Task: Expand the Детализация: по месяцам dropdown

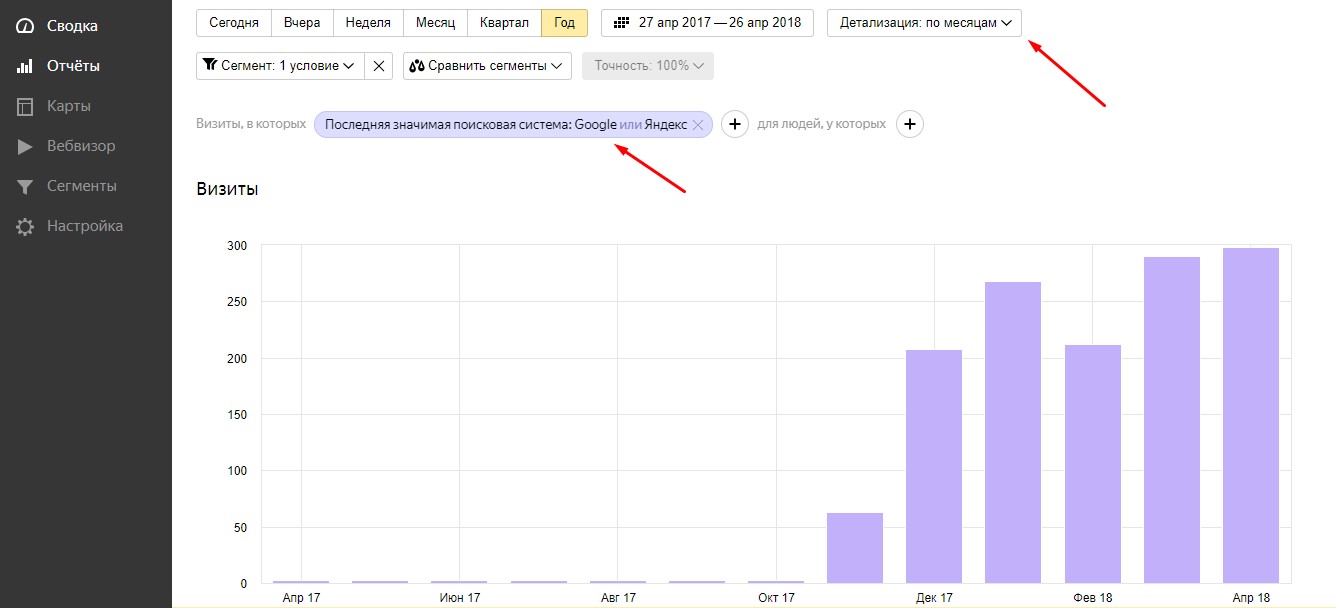Action: click(925, 22)
